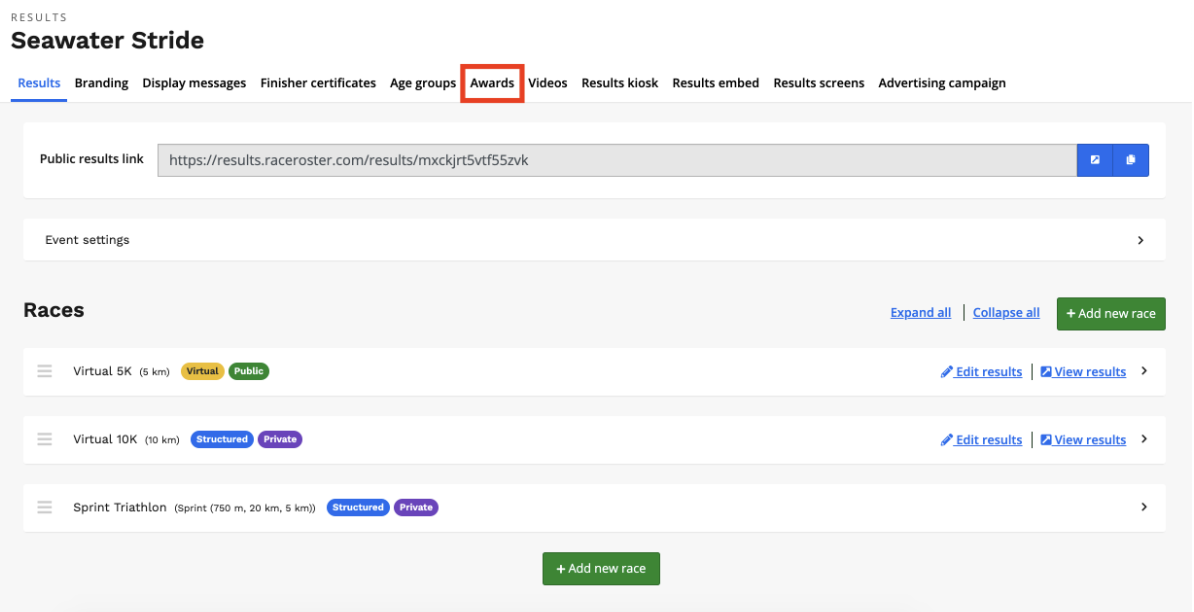Click the 'Seawater Stride' event title
The image size is (1194, 612).
point(107,40)
